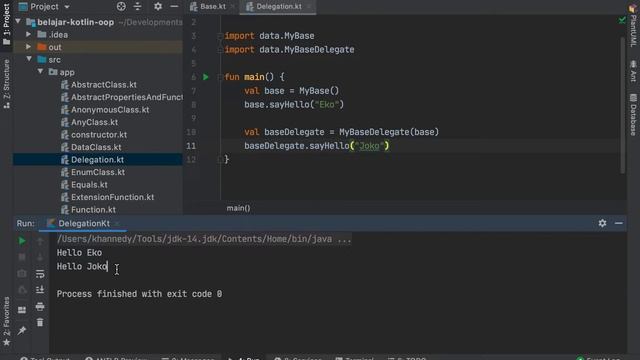Open the PlantUML side panel

[x=633, y=25]
